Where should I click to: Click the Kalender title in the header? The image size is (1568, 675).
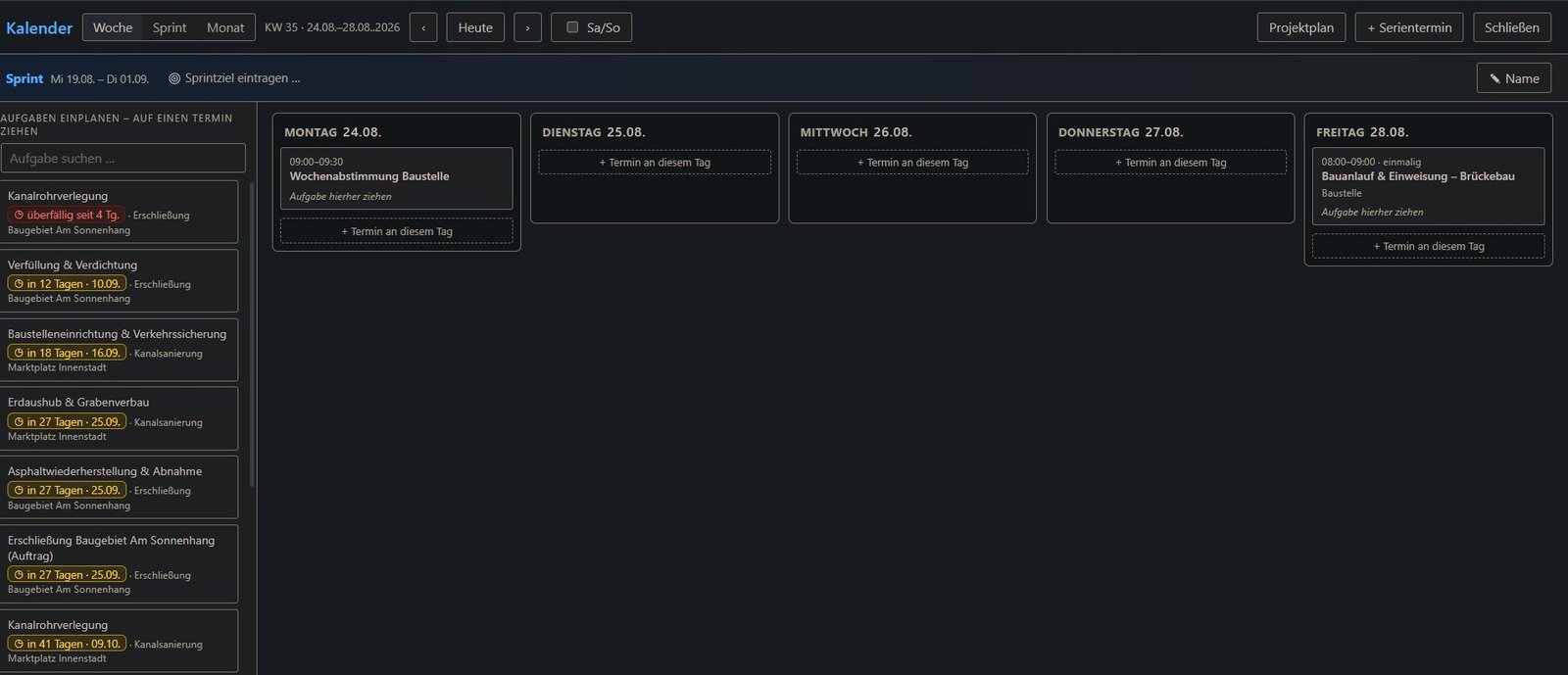(39, 27)
